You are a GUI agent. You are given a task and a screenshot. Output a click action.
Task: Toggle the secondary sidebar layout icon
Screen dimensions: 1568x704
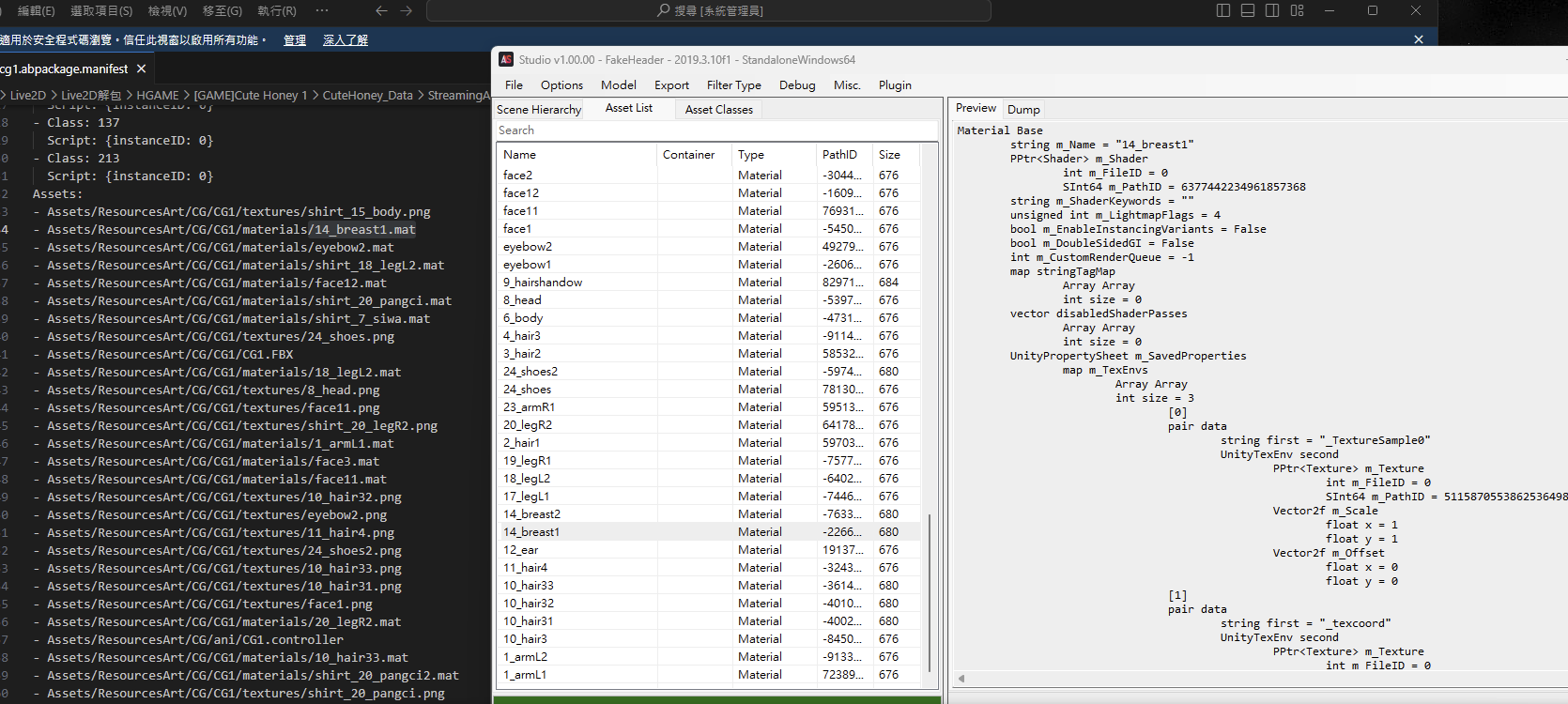coord(1272,10)
